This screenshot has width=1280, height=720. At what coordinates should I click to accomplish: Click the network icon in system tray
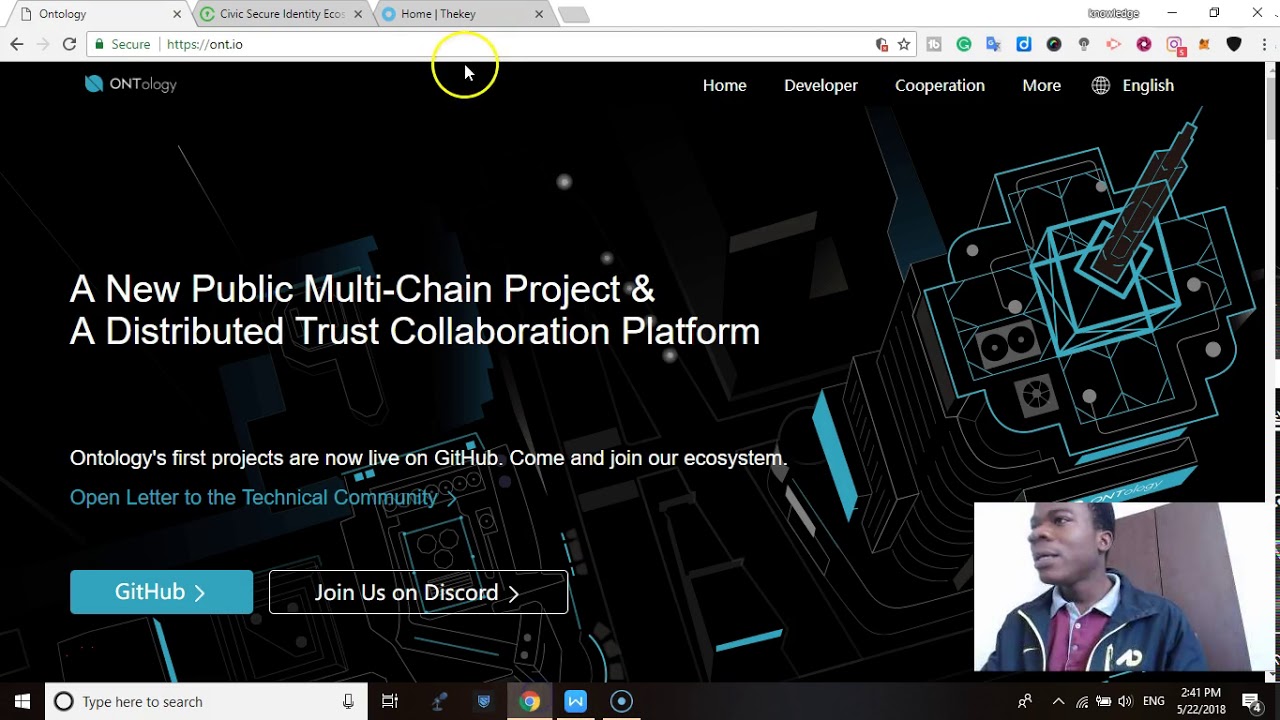(1082, 701)
